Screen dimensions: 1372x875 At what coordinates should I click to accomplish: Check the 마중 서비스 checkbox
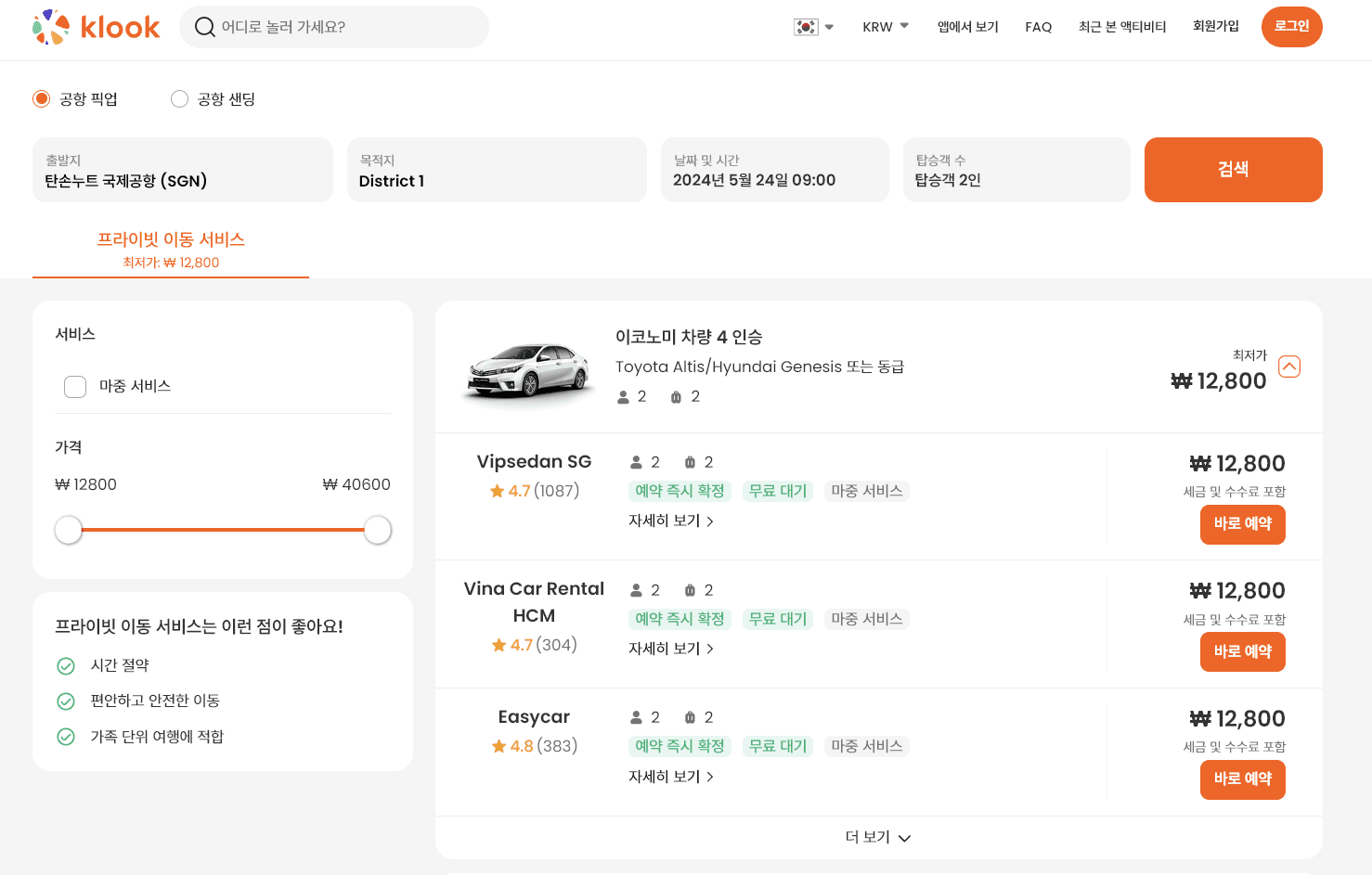(x=75, y=386)
